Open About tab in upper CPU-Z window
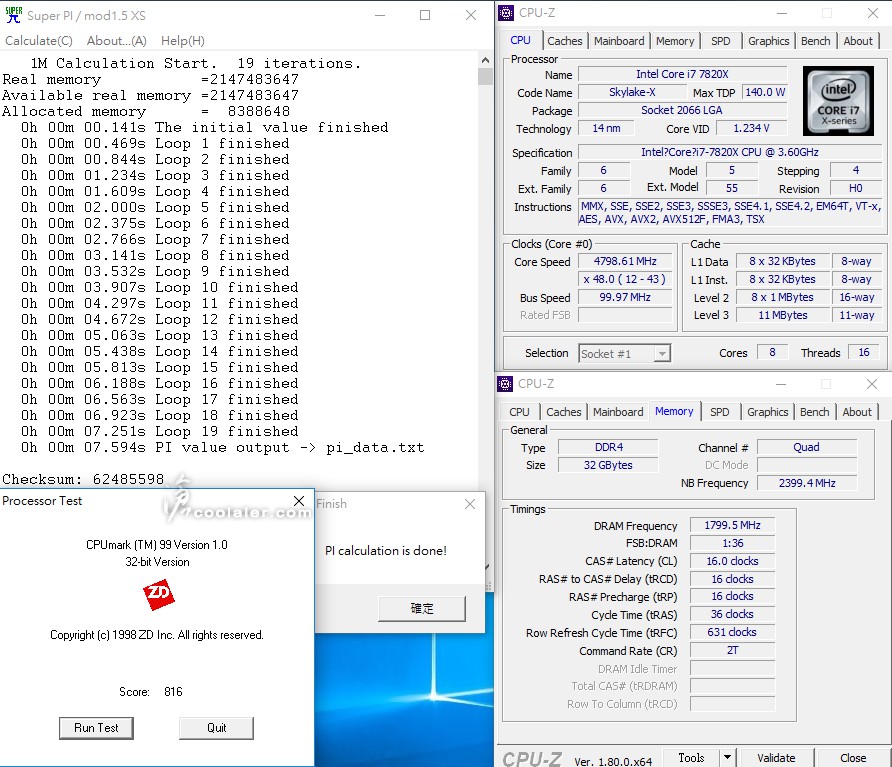 click(x=858, y=41)
